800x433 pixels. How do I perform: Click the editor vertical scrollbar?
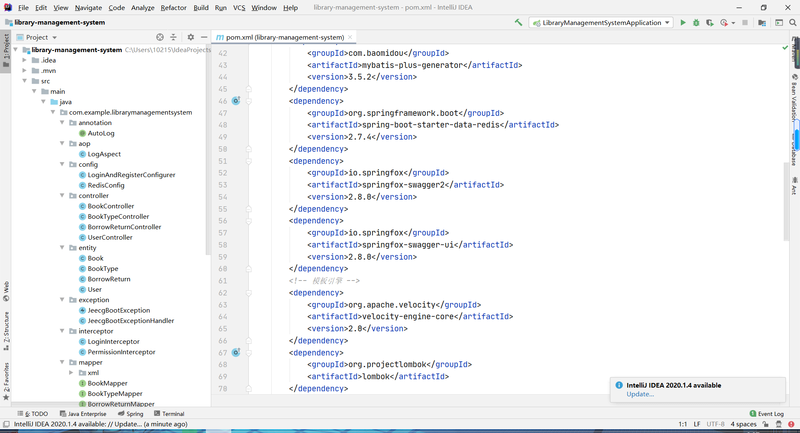point(786,201)
